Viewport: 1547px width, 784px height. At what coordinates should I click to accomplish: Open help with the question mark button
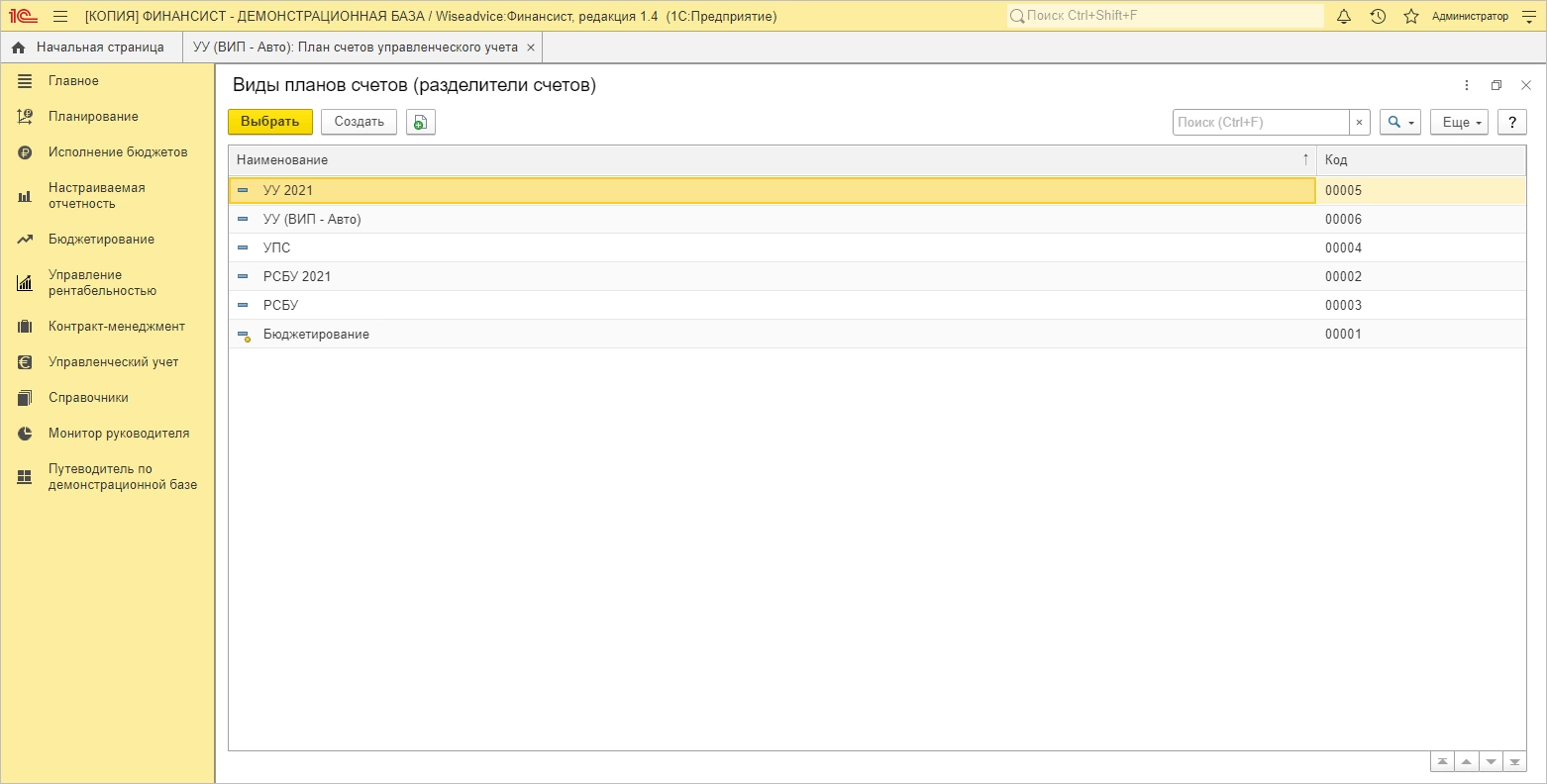pos(1511,122)
